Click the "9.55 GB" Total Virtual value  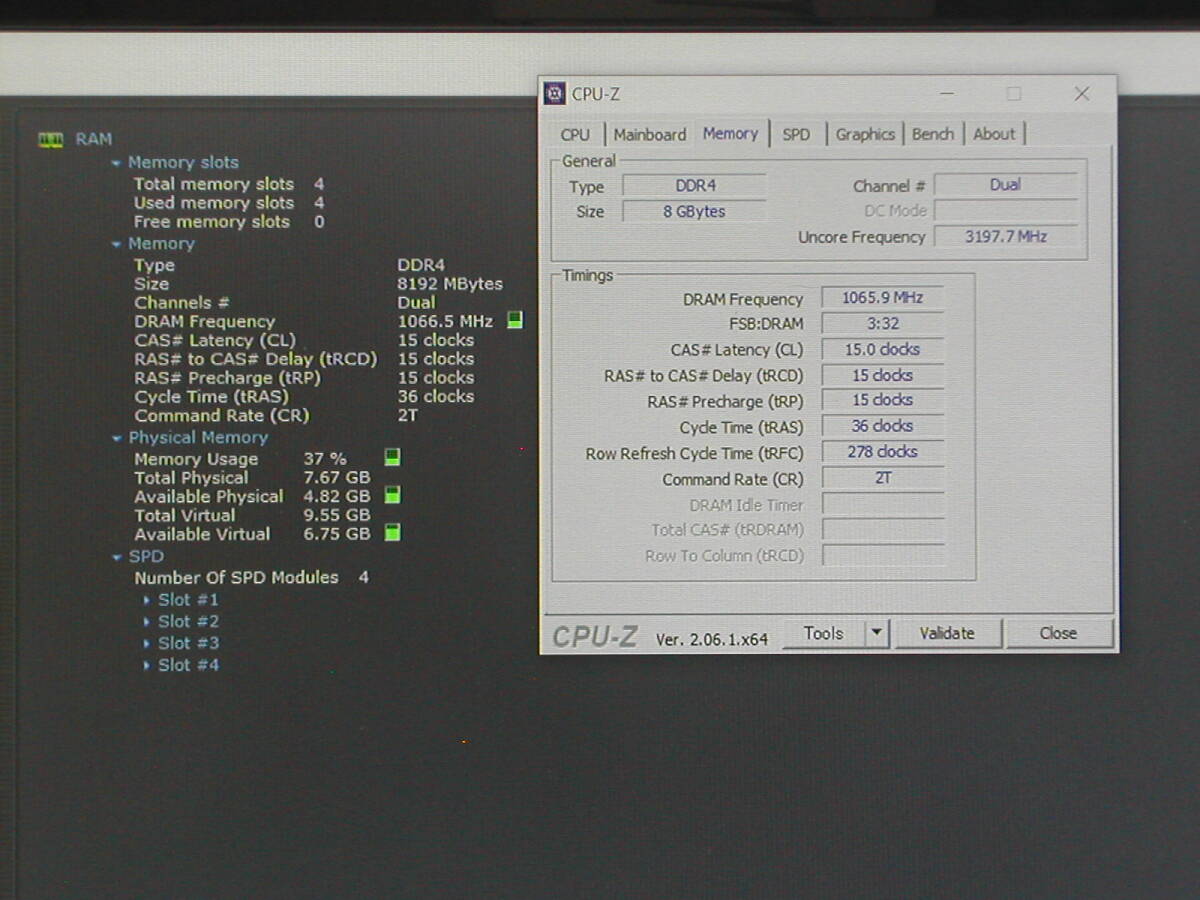pyautogui.click(x=337, y=516)
